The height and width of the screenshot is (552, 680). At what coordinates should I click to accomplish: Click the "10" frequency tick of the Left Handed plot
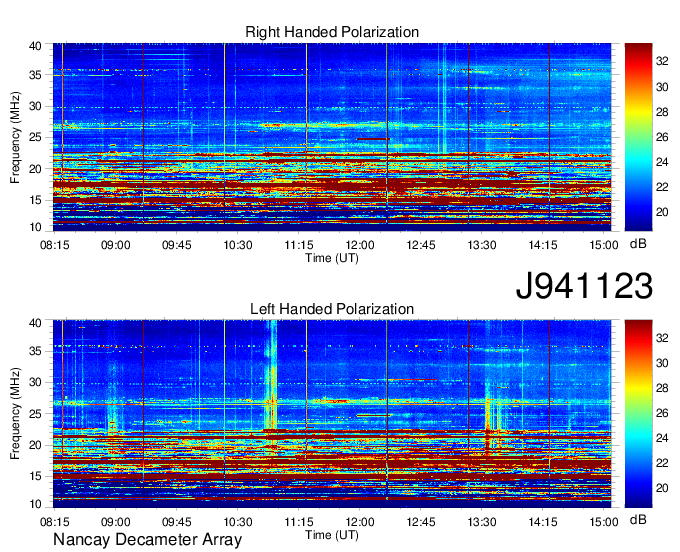click(35, 504)
